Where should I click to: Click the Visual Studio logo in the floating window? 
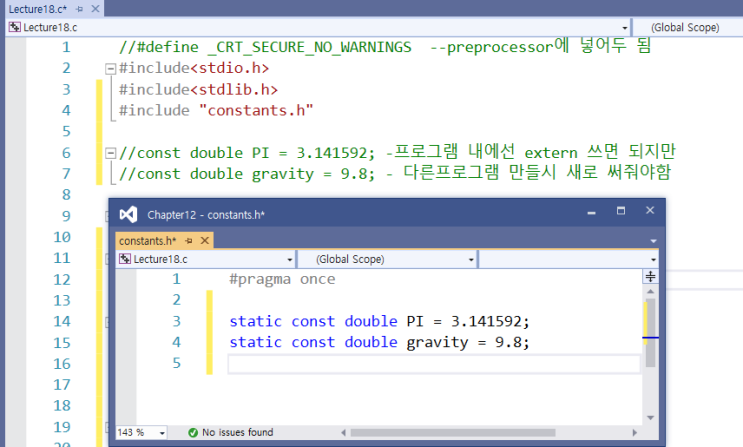(128, 214)
